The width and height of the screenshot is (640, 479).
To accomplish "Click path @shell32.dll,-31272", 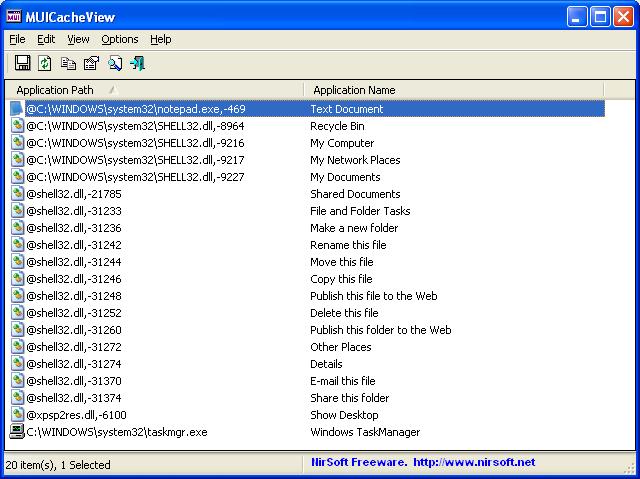I will coord(74,347).
